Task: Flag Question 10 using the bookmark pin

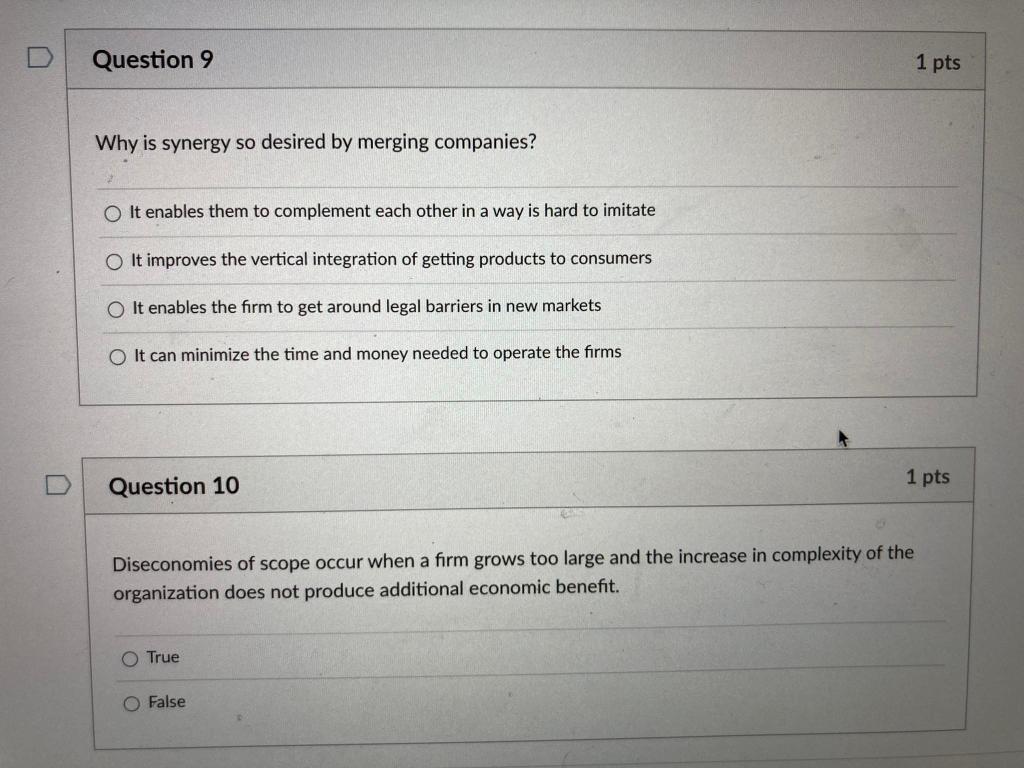Action: coord(57,484)
